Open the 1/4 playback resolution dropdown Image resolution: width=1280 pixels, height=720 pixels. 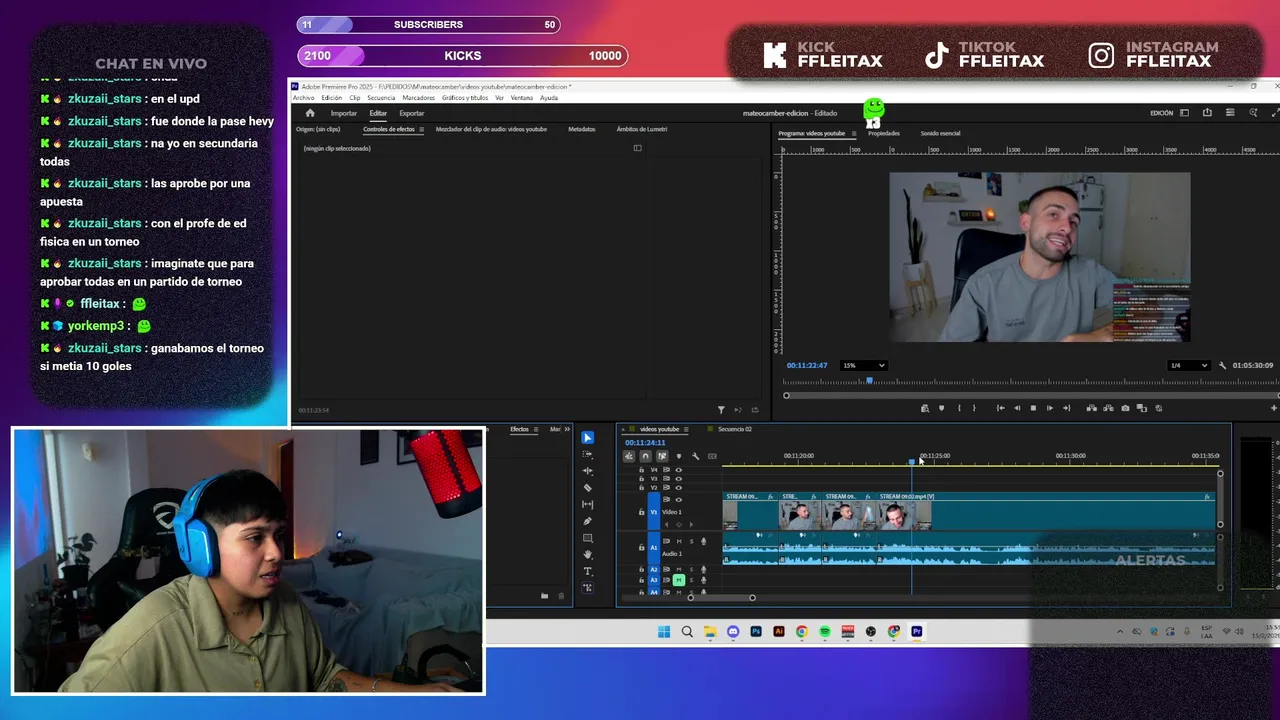coord(1189,365)
